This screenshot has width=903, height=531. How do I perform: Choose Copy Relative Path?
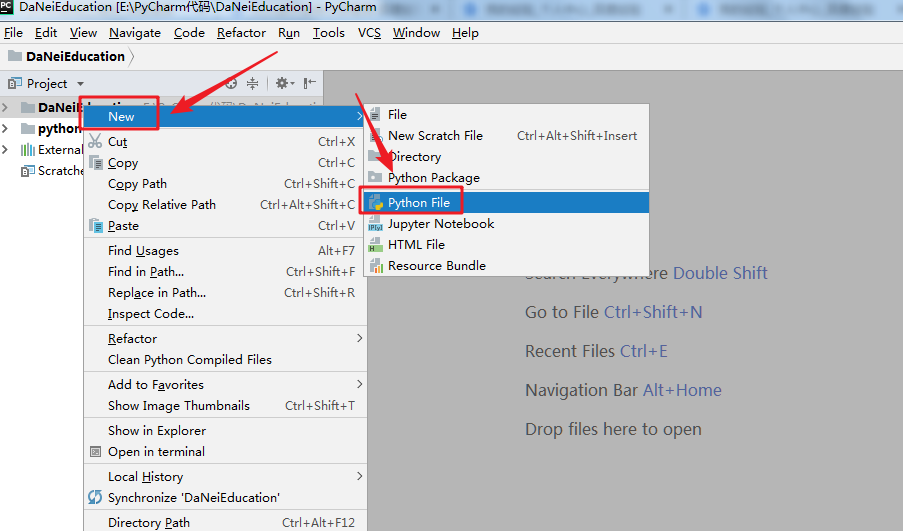pyautogui.click(x=225, y=204)
